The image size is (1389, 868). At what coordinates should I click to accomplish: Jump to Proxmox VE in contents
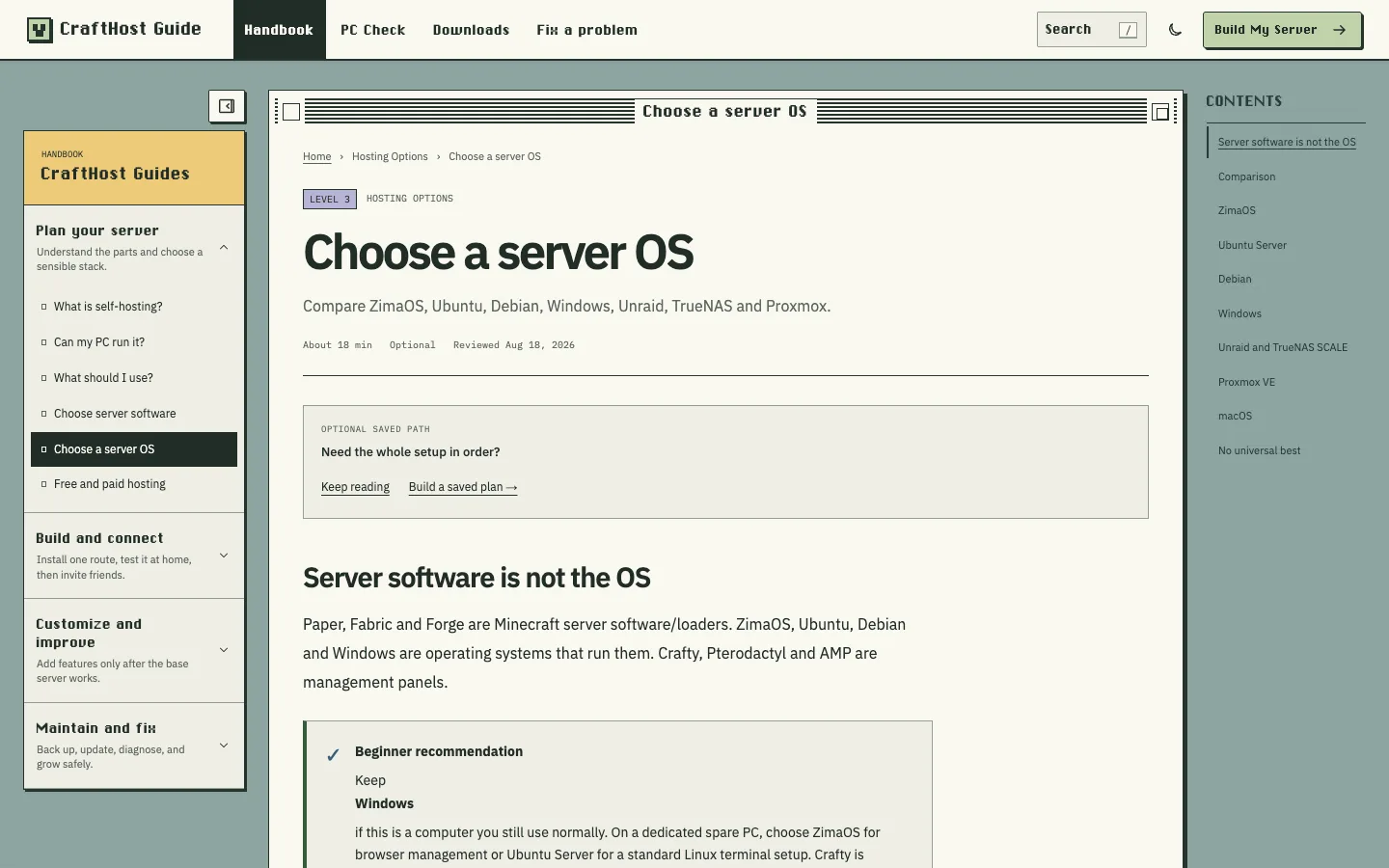(1246, 383)
